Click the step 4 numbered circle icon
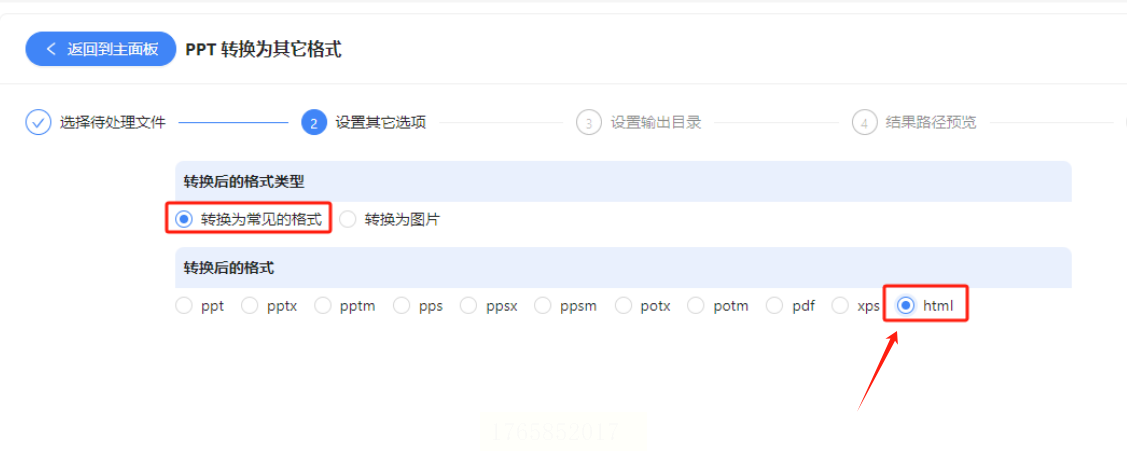Viewport: 1127px width, 471px height. [x=864, y=122]
